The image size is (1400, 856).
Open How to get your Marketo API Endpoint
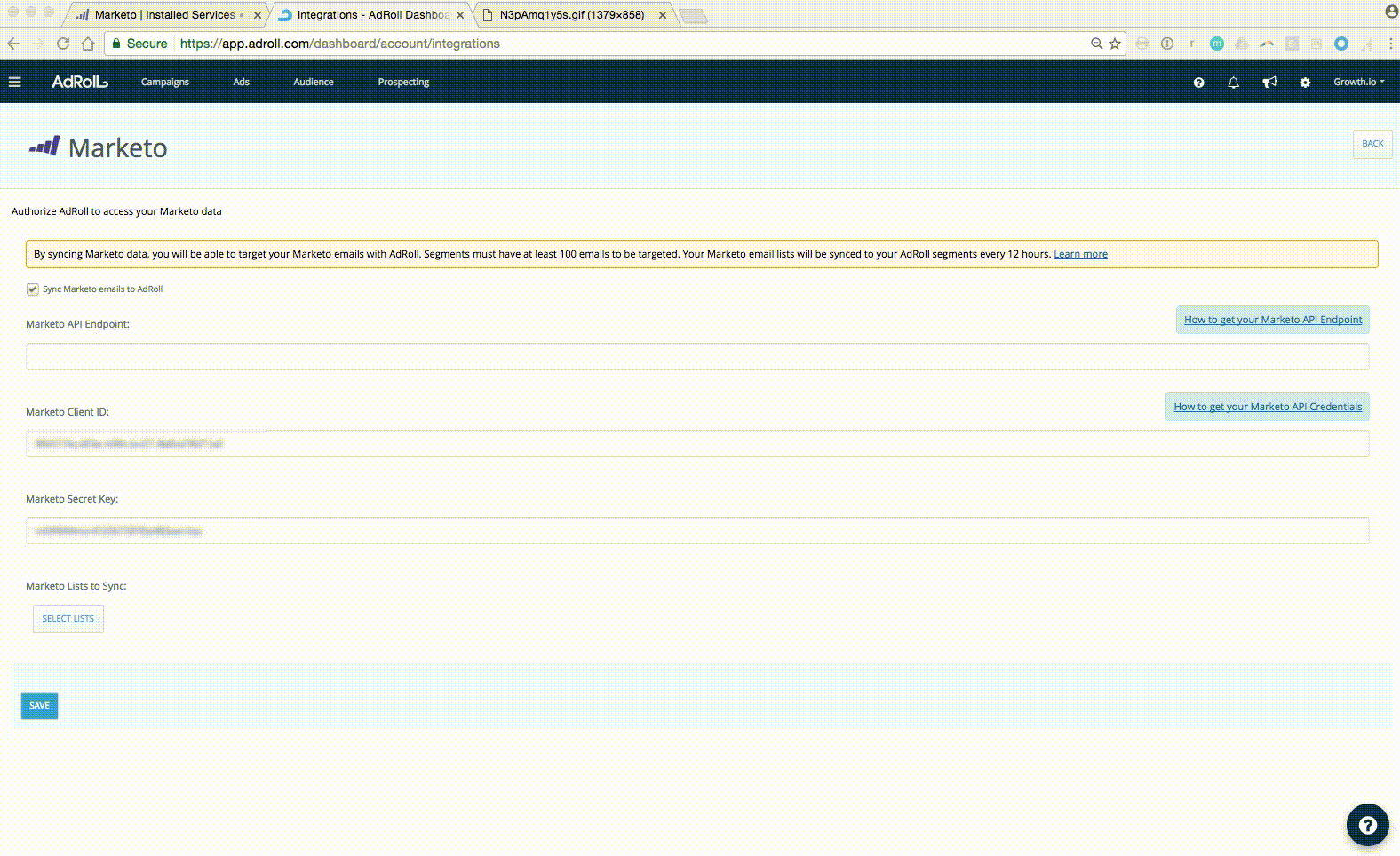pos(1272,320)
